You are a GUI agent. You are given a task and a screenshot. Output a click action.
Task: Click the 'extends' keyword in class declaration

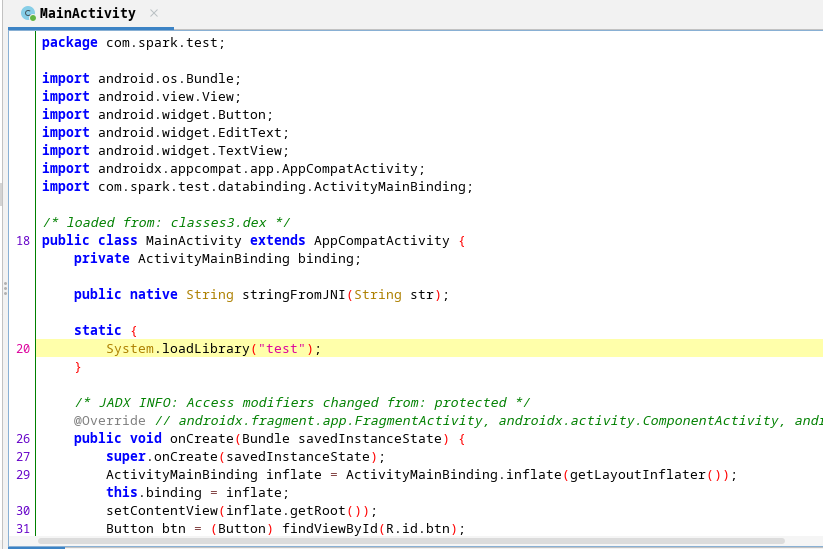278,241
